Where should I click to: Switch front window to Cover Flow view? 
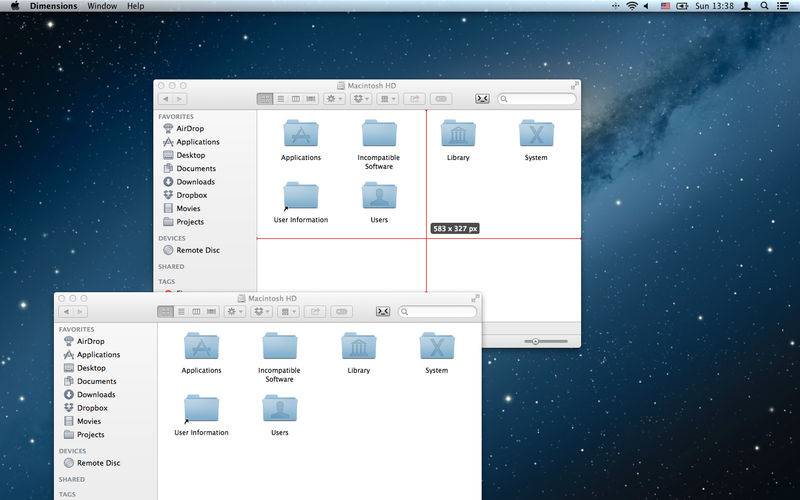(x=212, y=312)
